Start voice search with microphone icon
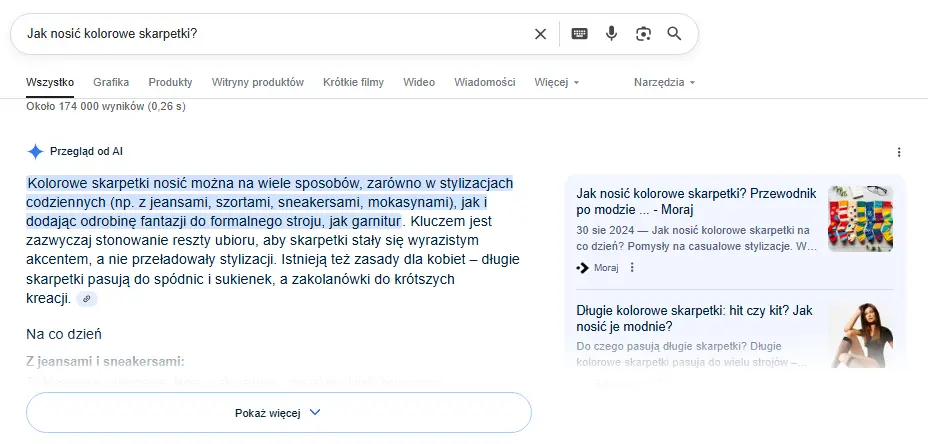This screenshot has width=928, height=444. click(x=611, y=34)
